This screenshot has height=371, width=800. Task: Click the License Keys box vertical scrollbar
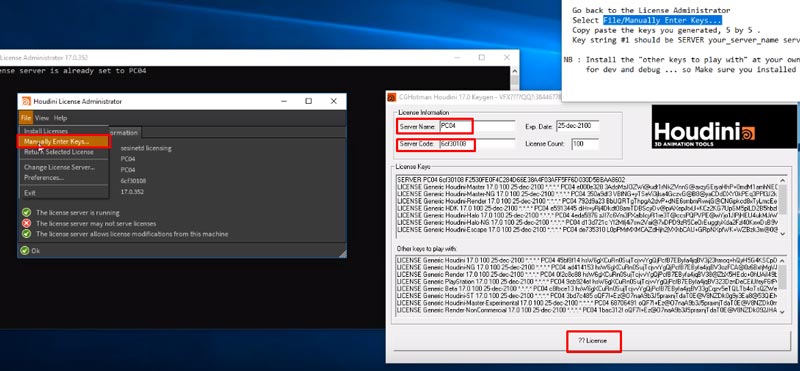[x=783, y=206]
